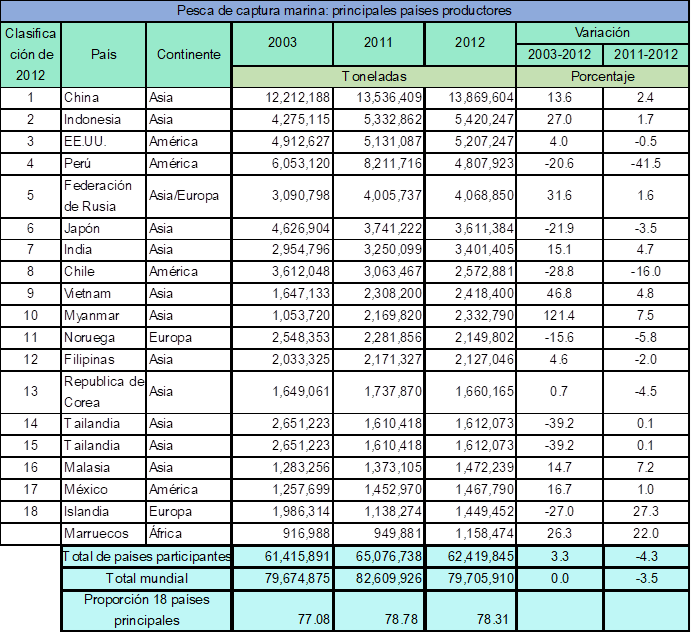Click the 'Clasificación de 2012' header cell
691x633 pixels.
(30, 54)
